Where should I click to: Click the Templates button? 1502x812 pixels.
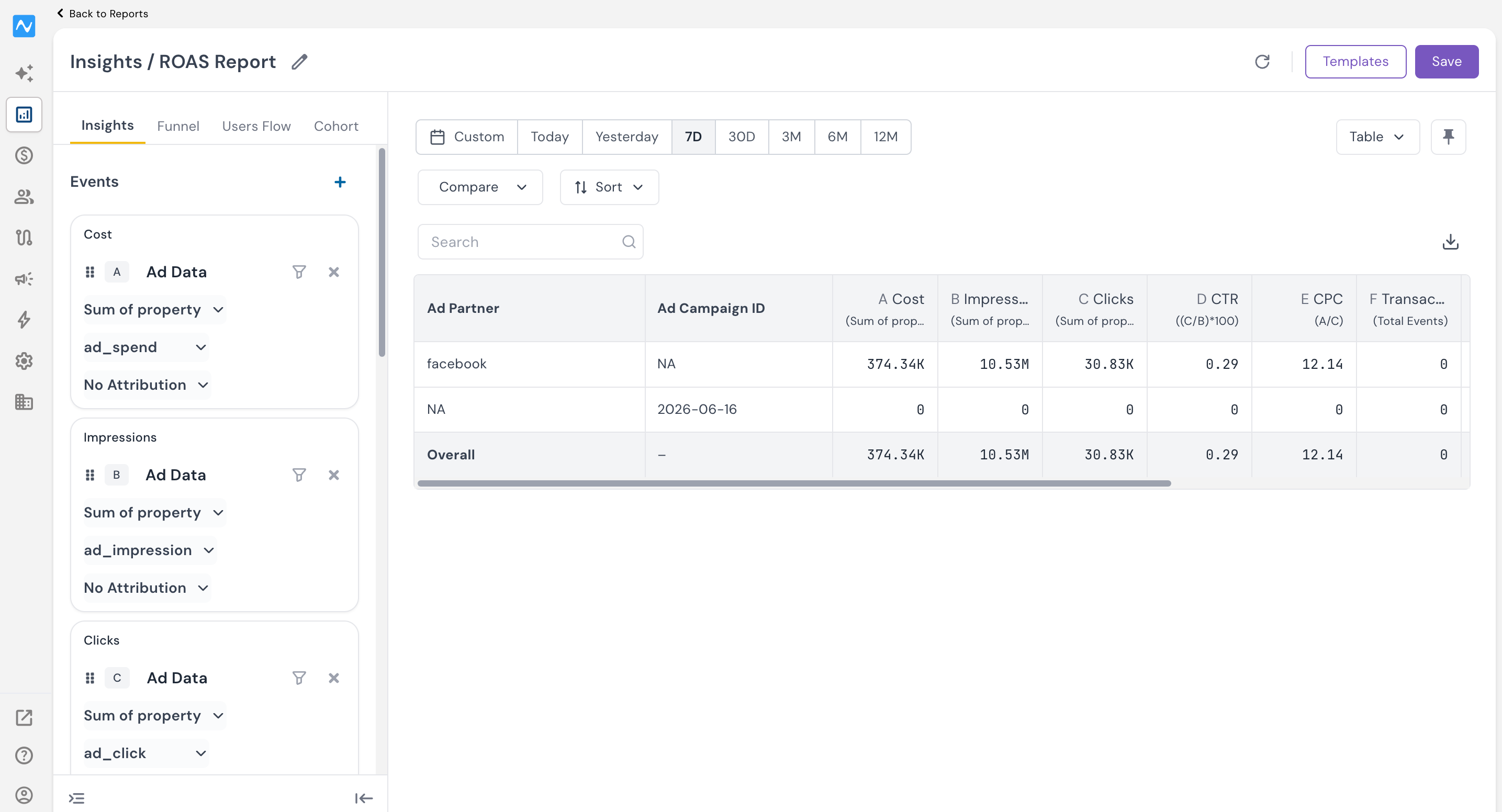[x=1355, y=62]
